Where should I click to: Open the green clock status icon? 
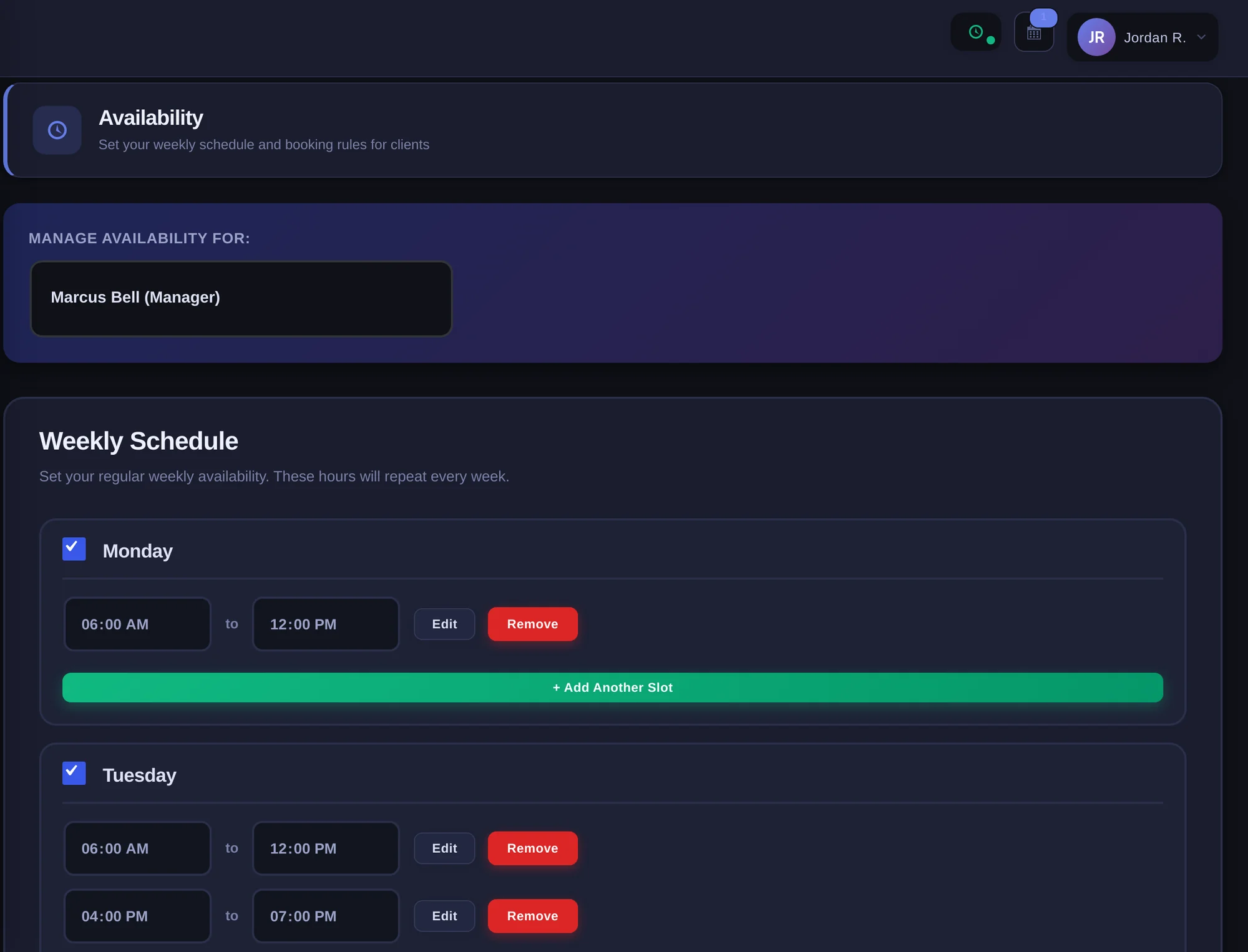[x=976, y=32]
